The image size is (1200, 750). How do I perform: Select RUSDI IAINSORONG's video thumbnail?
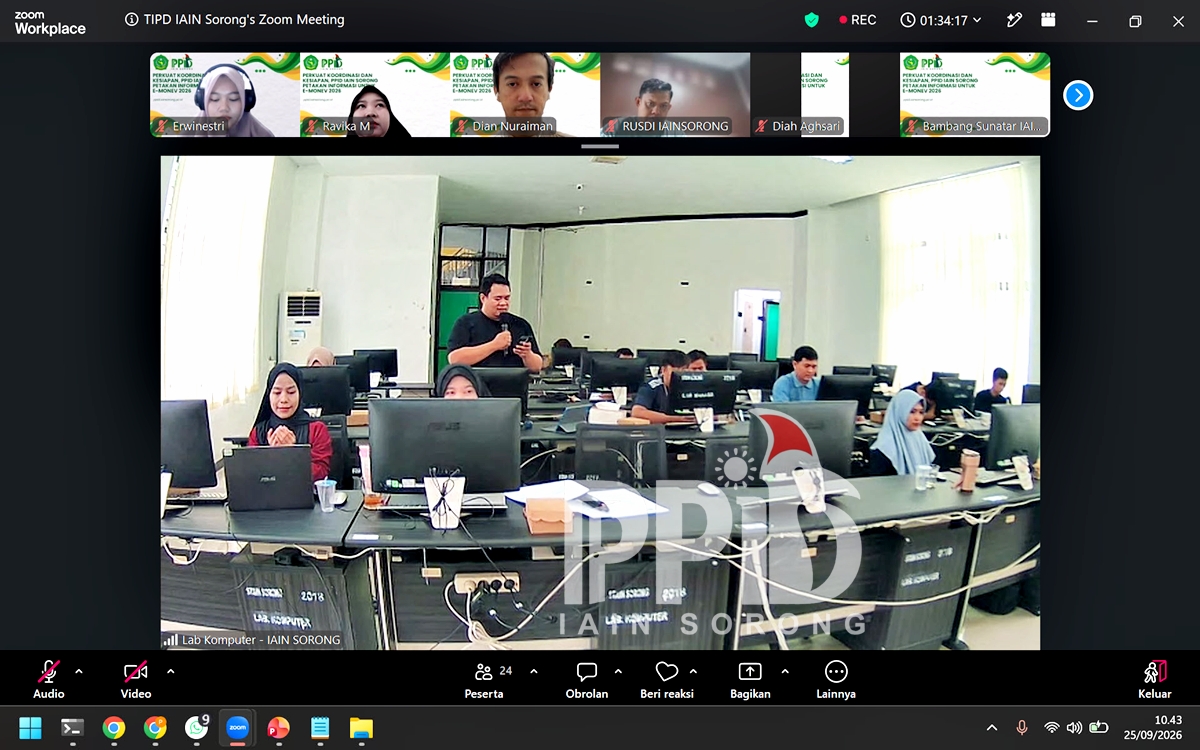pyautogui.click(x=675, y=95)
